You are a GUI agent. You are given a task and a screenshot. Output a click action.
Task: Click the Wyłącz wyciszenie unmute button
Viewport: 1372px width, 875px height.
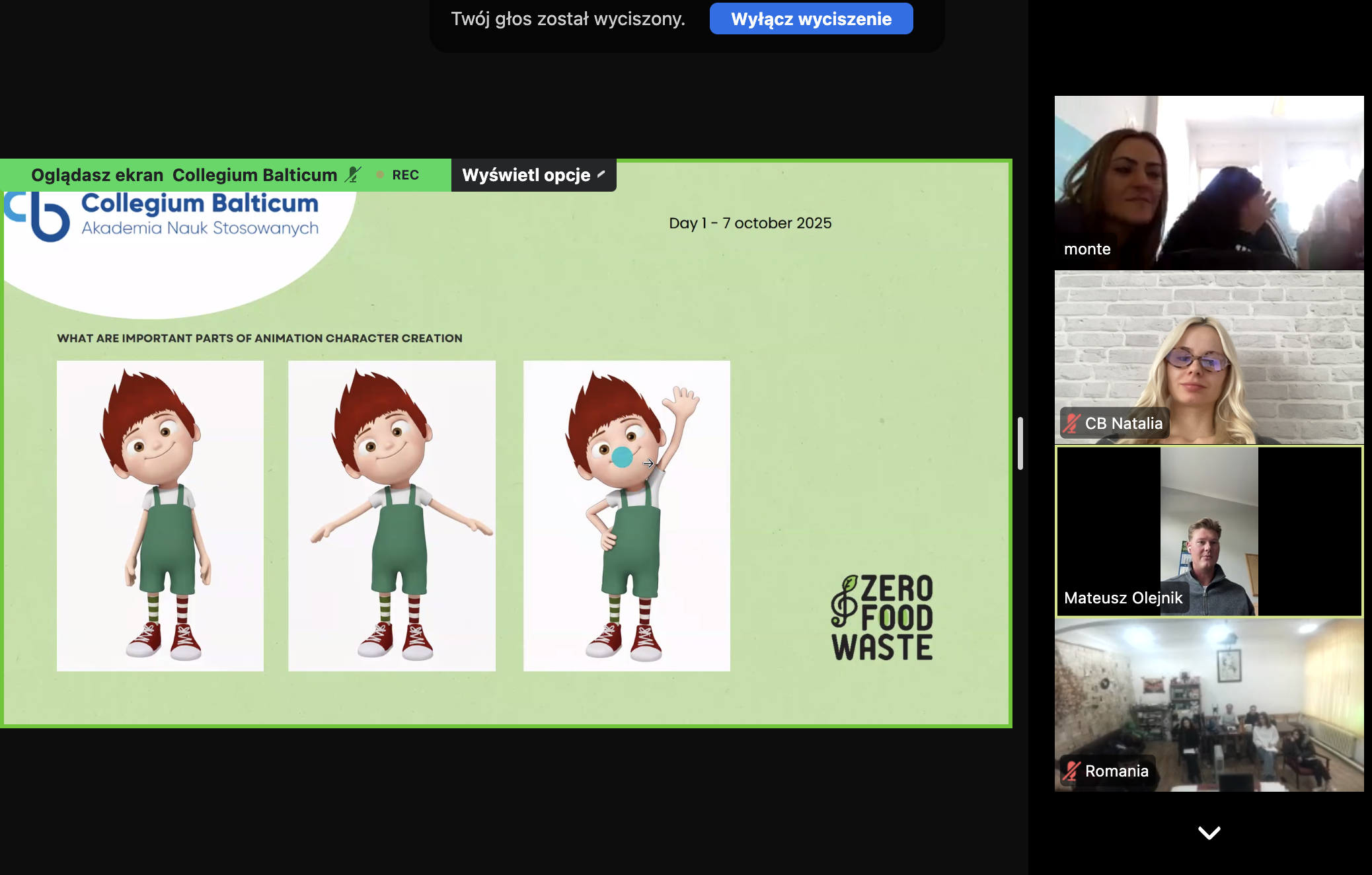point(811,19)
